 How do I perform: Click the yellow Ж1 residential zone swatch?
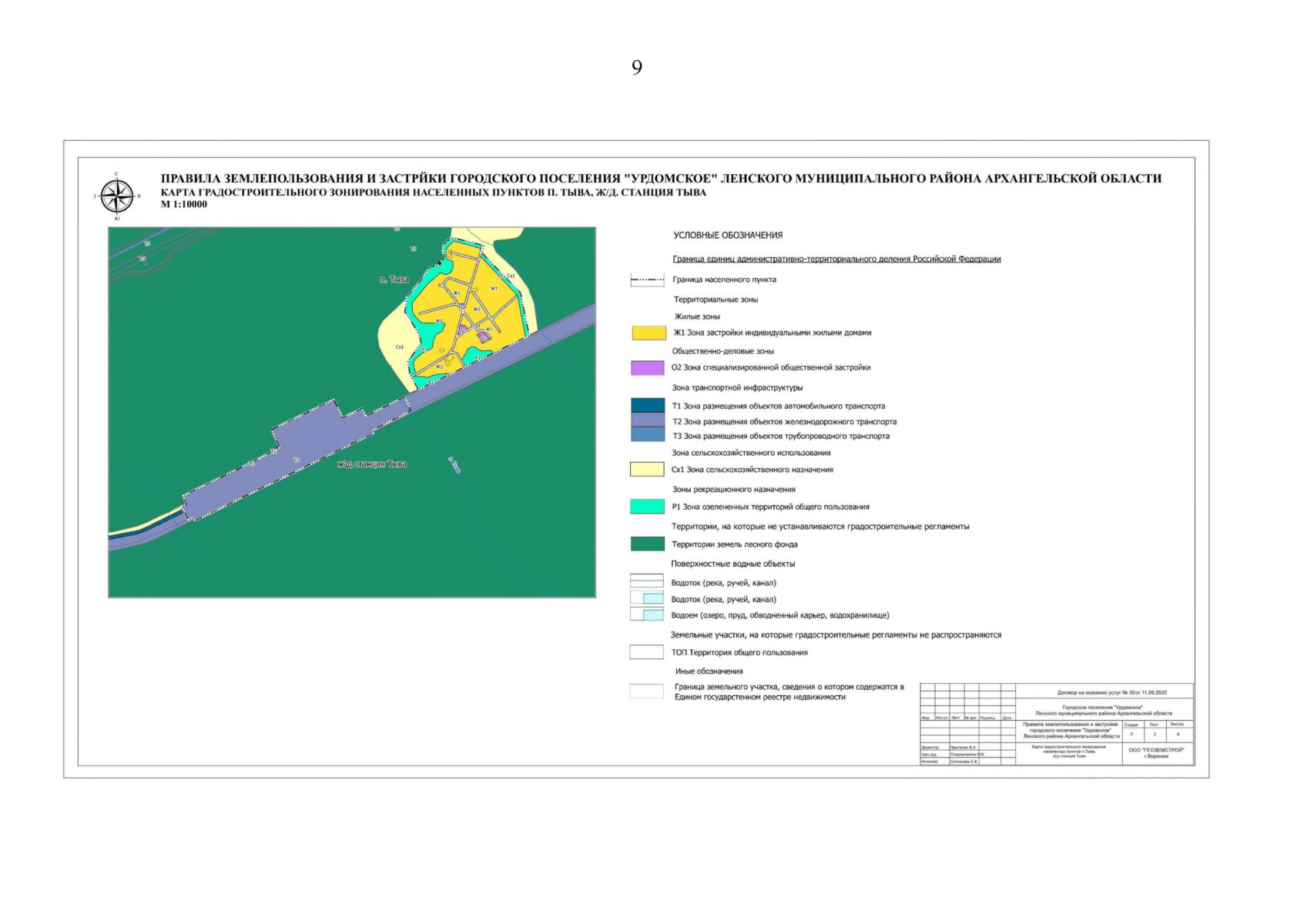point(648,333)
